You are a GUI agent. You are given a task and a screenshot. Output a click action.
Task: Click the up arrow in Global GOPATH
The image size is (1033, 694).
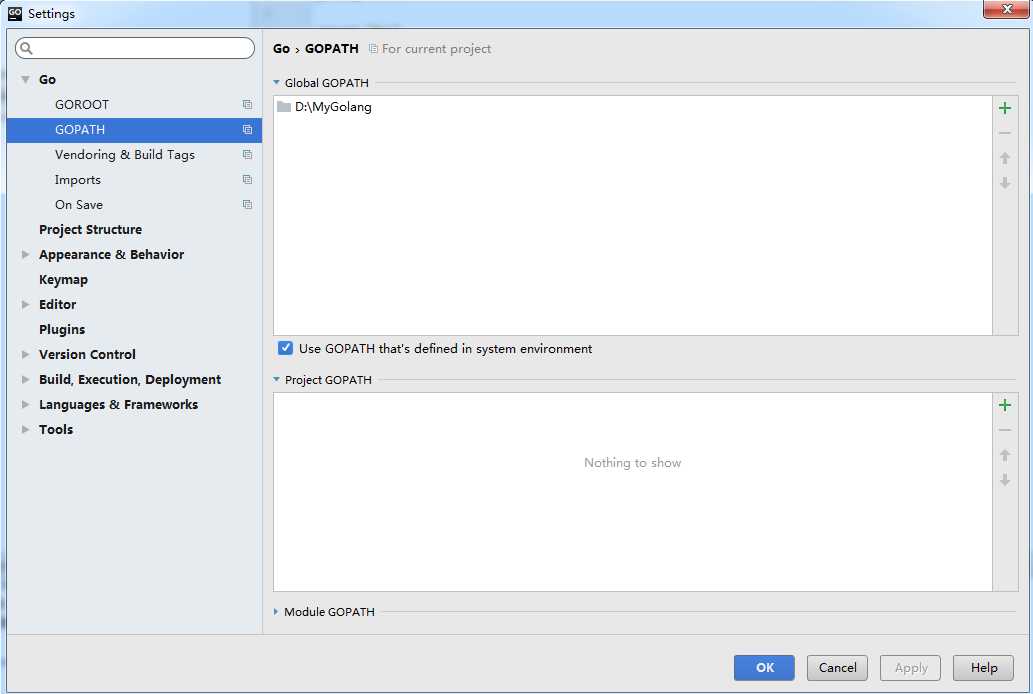(x=1005, y=158)
